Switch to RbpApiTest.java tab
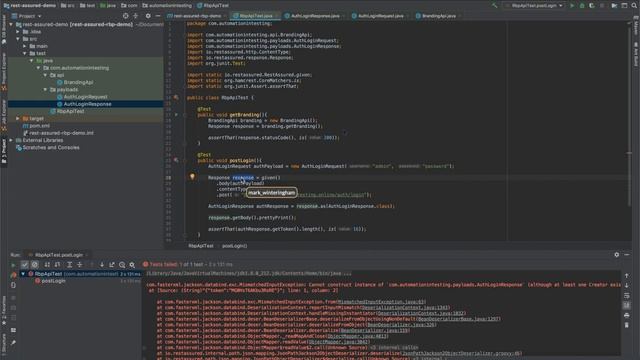The height and width of the screenshot is (360, 640). pyautogui.click(x=255, y=16)
